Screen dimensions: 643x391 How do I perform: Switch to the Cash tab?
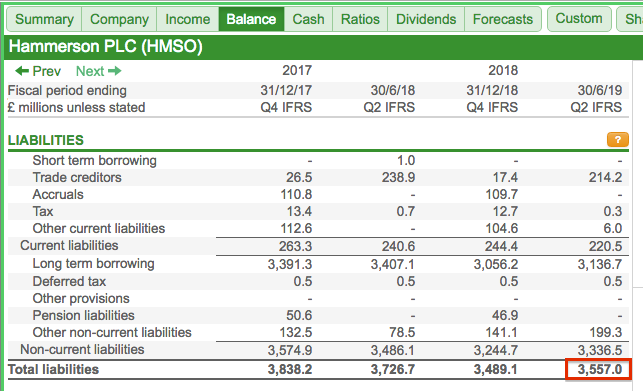308,19
